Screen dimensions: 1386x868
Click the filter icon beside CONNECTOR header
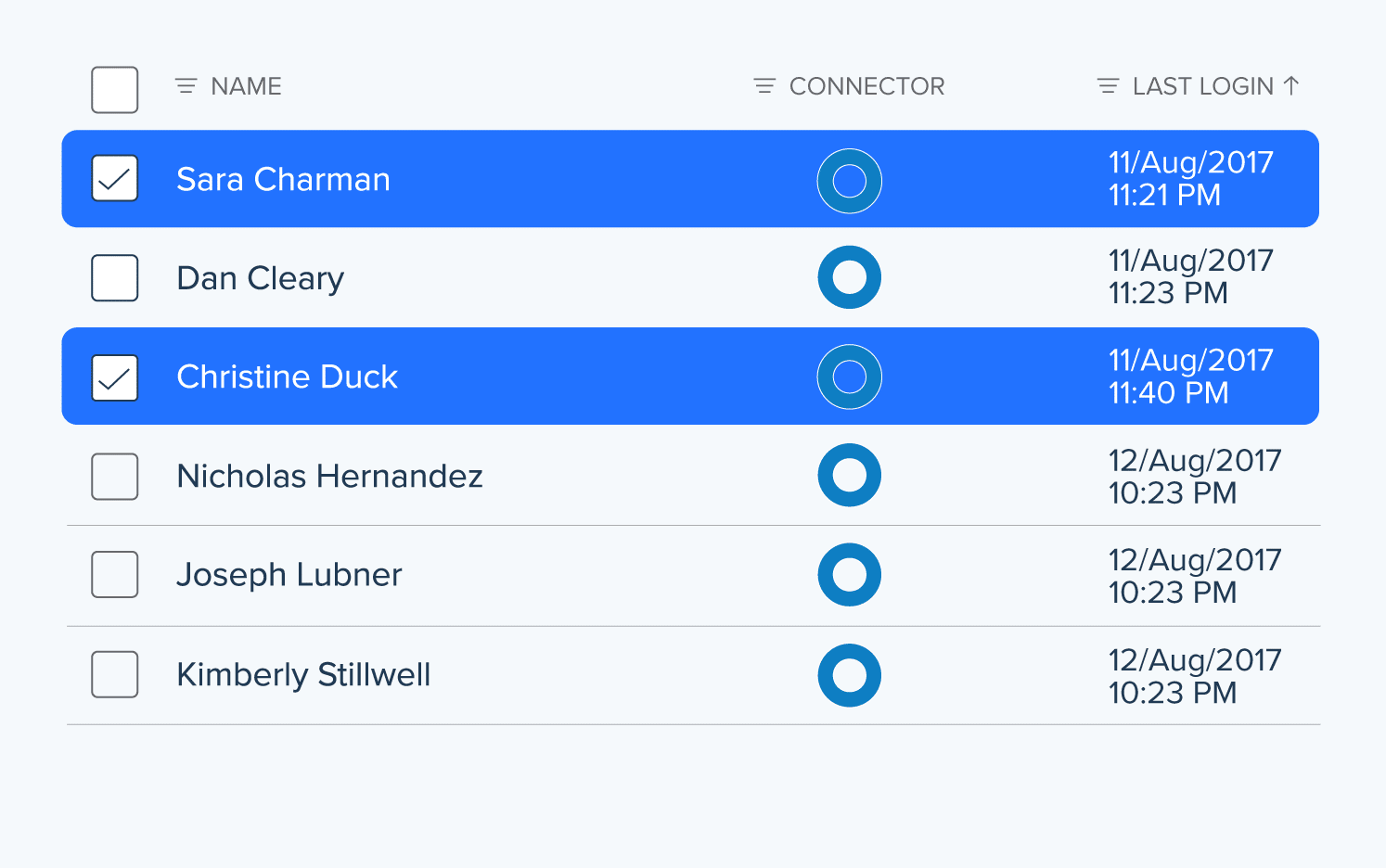coord(764,86)
